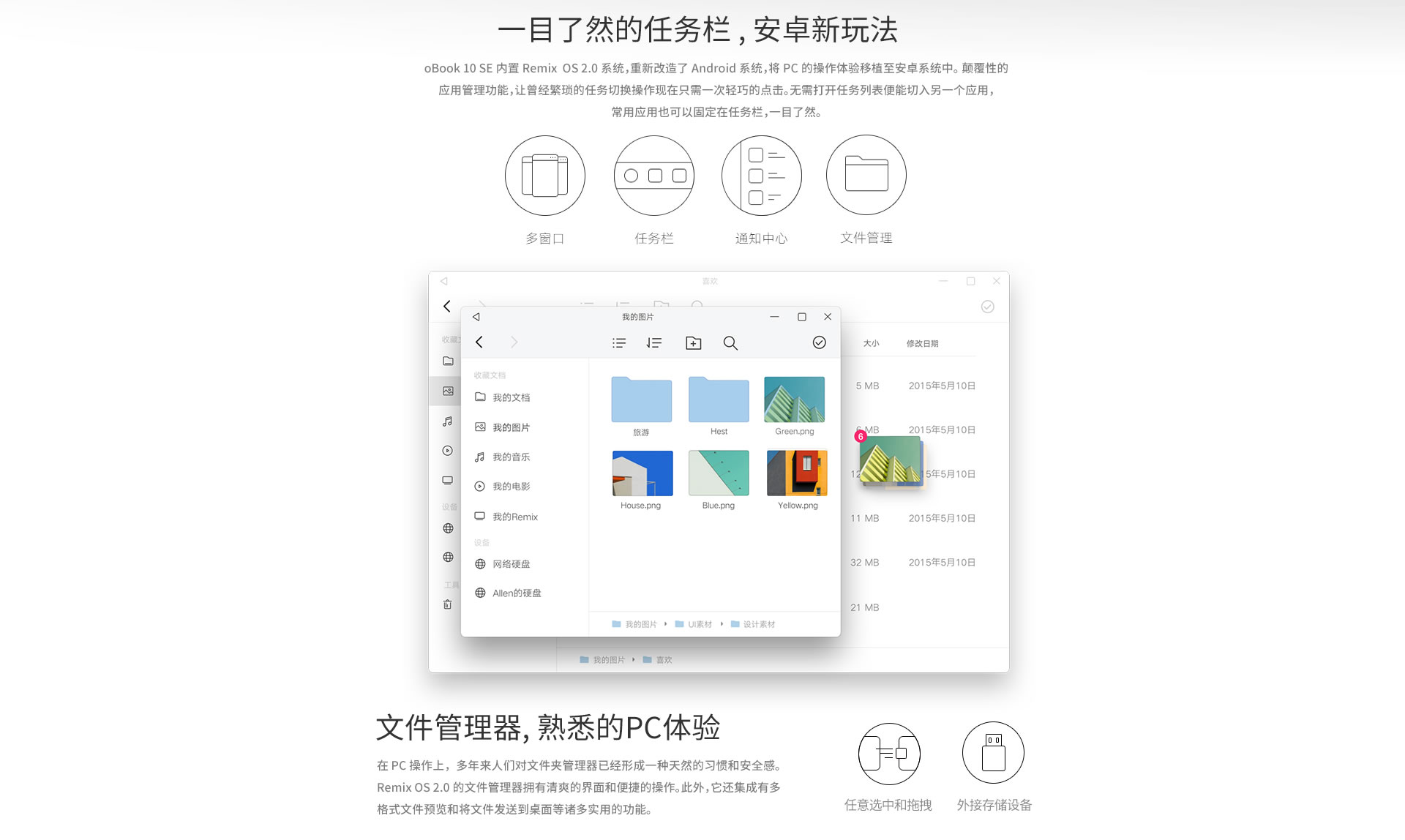Go back using front window's left chevron
The width and height of the screenshot is (1405, 840).
click(x=479, y=342)
